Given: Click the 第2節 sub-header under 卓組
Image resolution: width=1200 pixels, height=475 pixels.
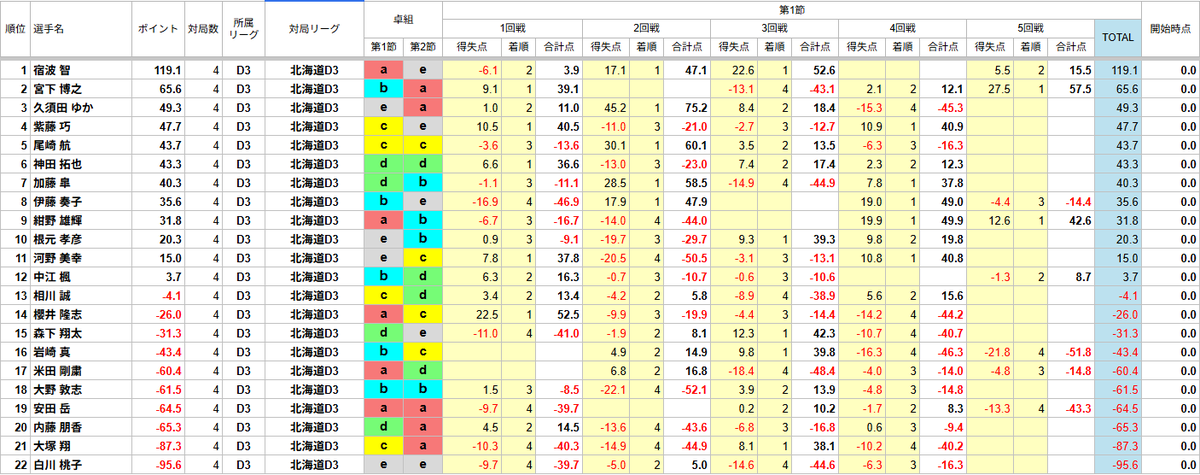Looking at the screenshot, I should point(422,47).
